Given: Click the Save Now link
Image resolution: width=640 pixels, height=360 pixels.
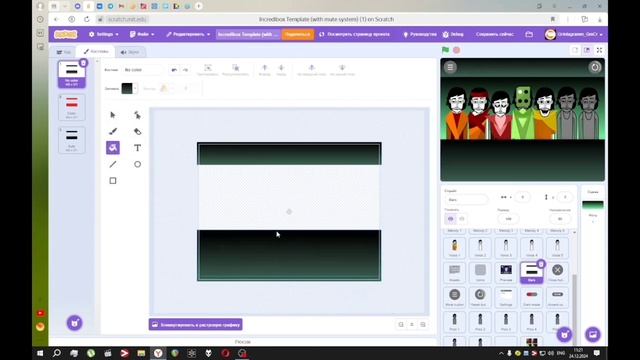Looking at the screenshot, I should click(x=495, y=34).
